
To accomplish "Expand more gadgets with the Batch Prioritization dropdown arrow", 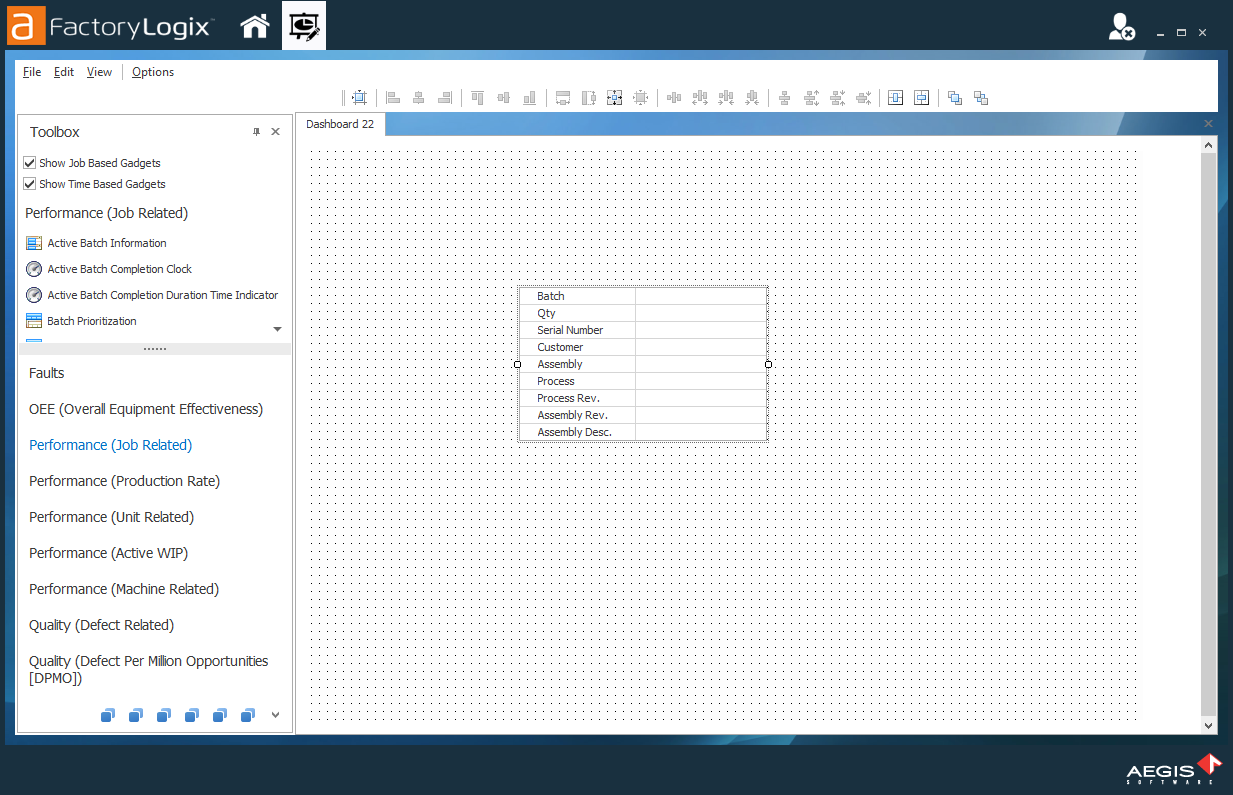I will 278,328.
